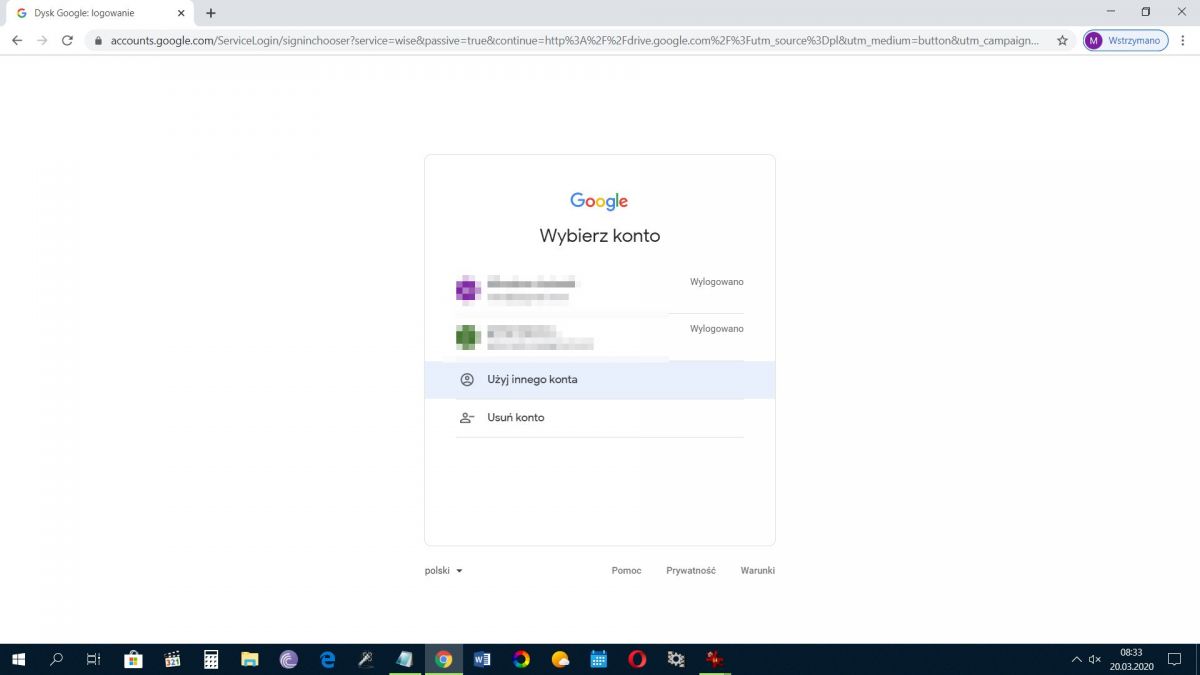Open Microsoft Store from the taskbar

click(x=133, y=659)
